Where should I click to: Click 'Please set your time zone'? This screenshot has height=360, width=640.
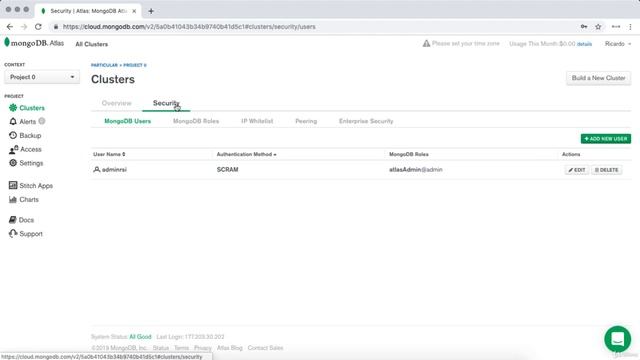pos(466,43)
